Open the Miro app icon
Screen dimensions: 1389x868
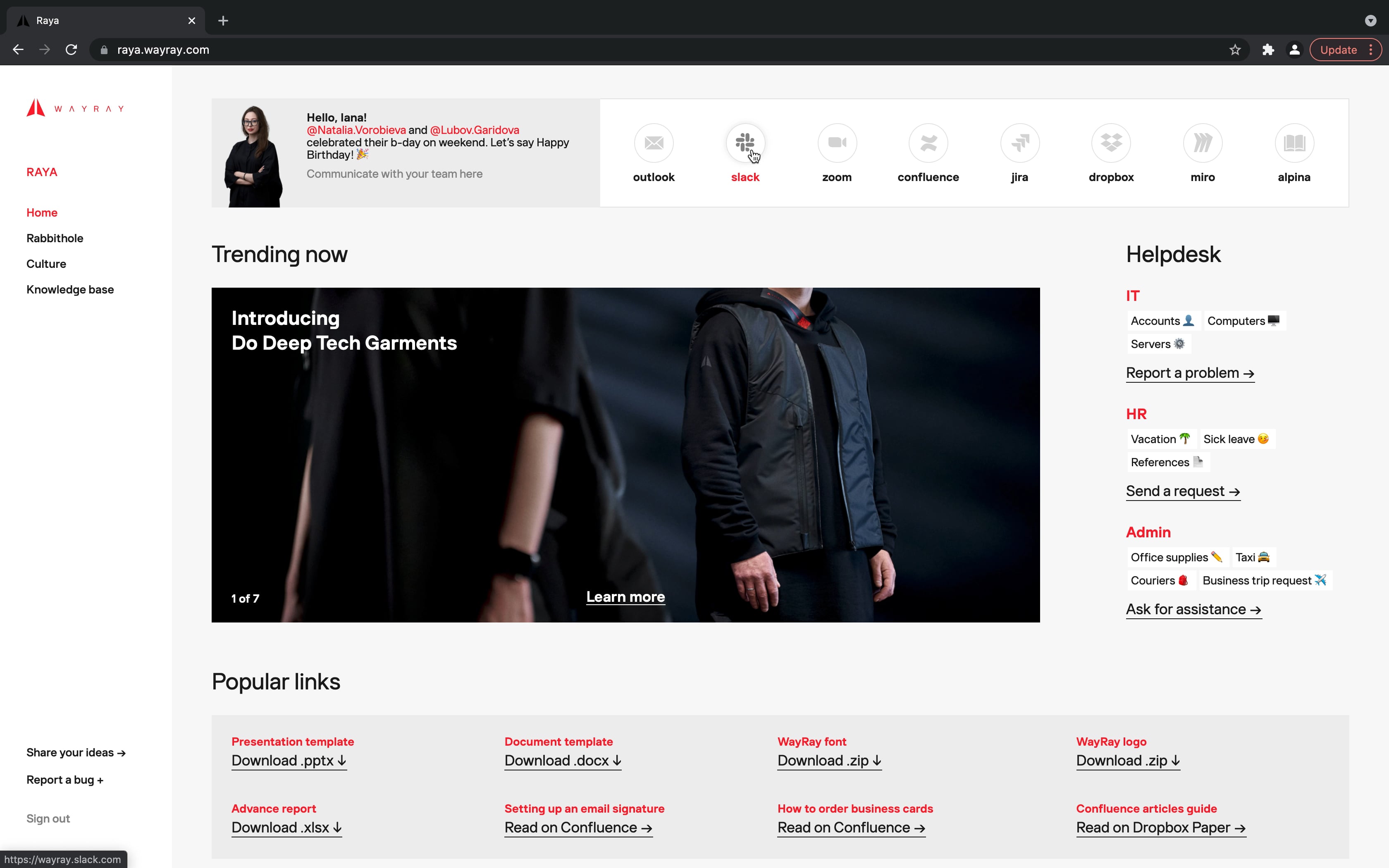(1203, 143)
